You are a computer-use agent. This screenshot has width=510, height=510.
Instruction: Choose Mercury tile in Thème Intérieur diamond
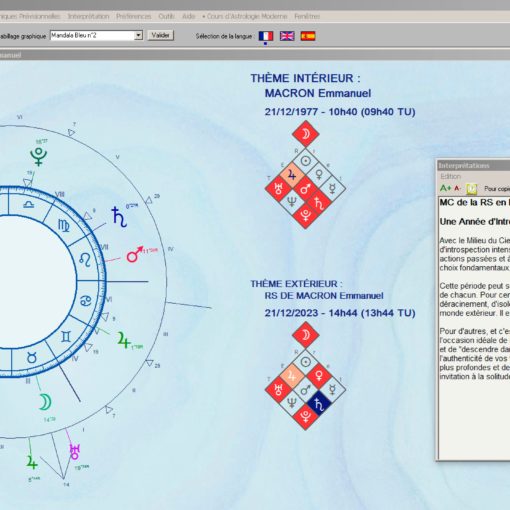point(332,188)
